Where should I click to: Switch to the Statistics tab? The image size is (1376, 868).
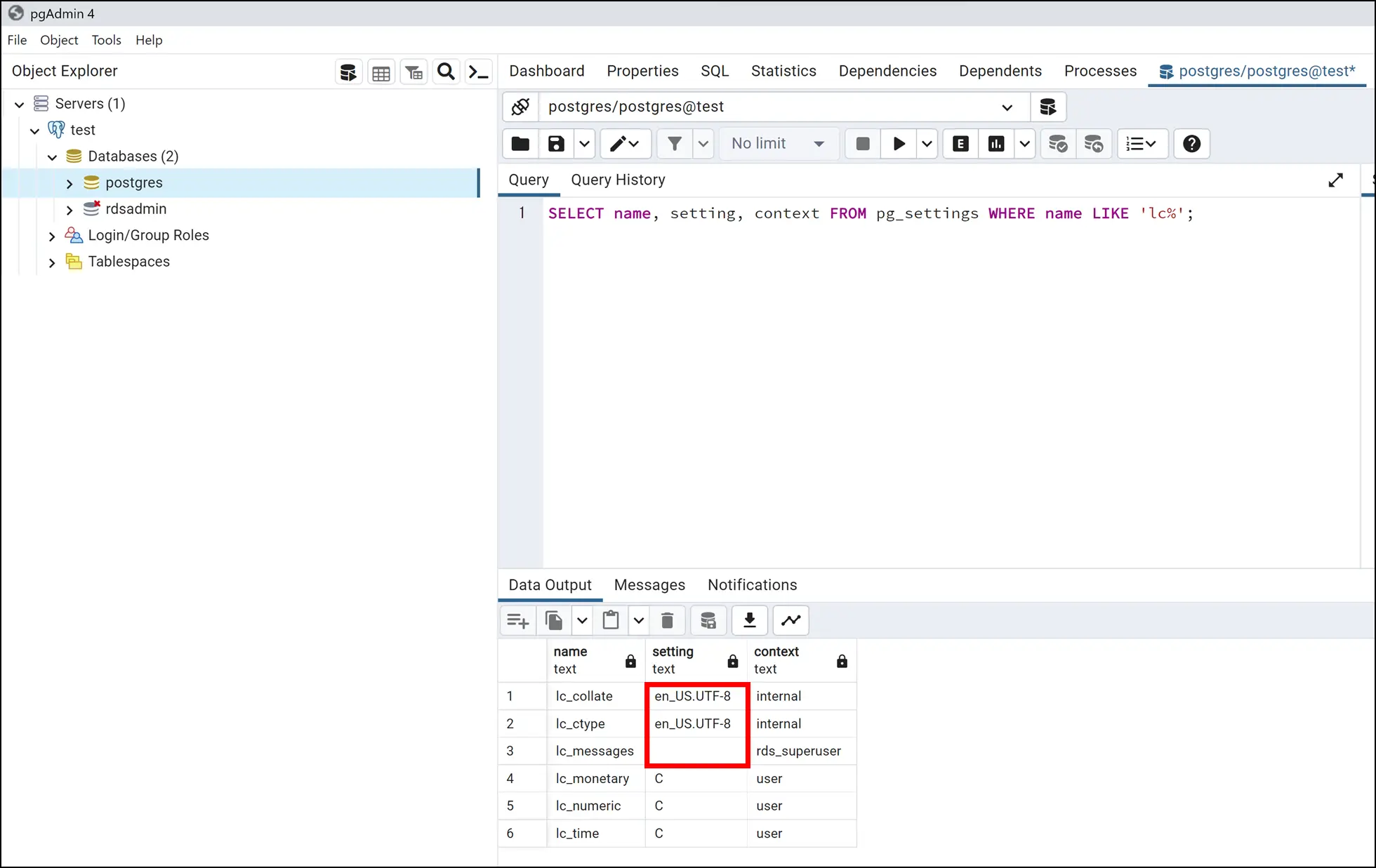[x=783, y=71]
